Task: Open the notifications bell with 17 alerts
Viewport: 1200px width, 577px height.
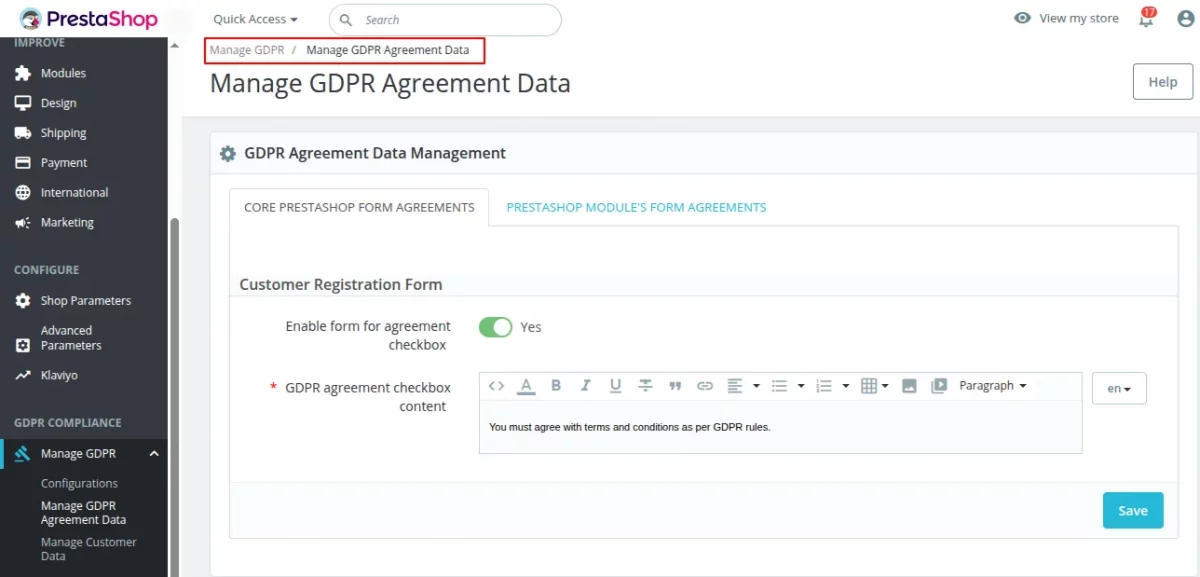Action: pyautogui.click(x=1144, y=18)
